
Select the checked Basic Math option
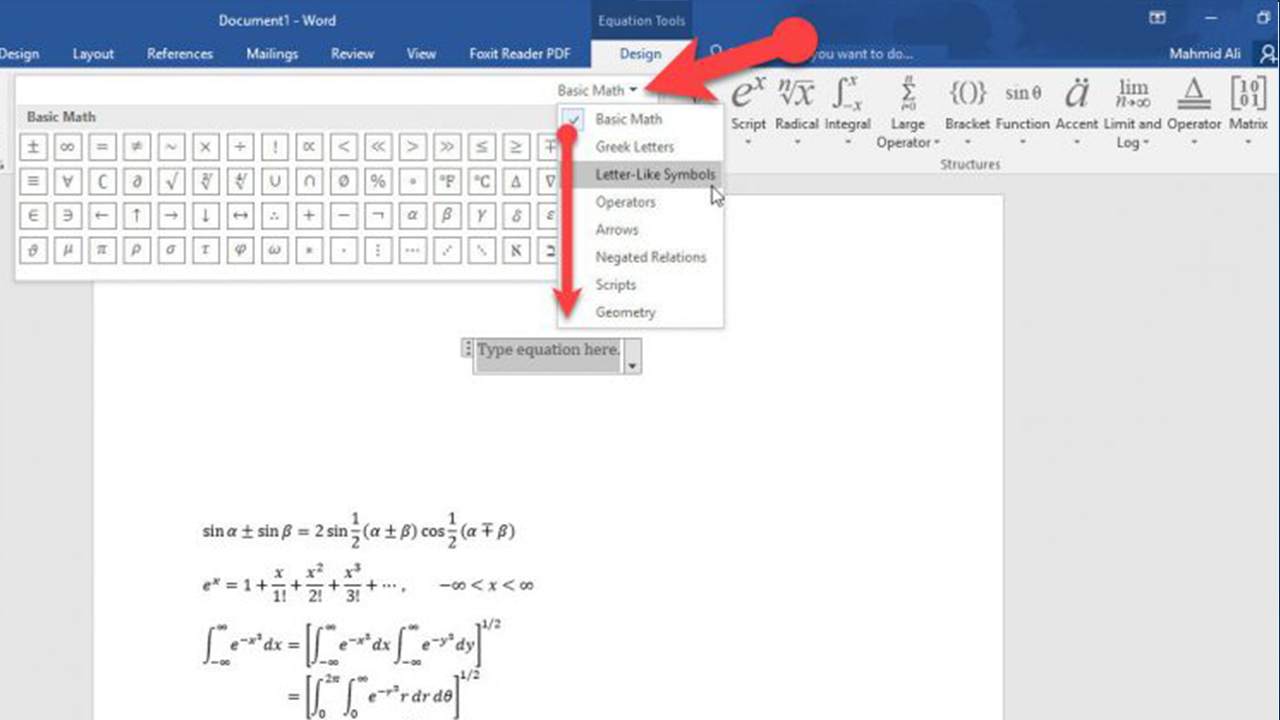tap(640, 119)
